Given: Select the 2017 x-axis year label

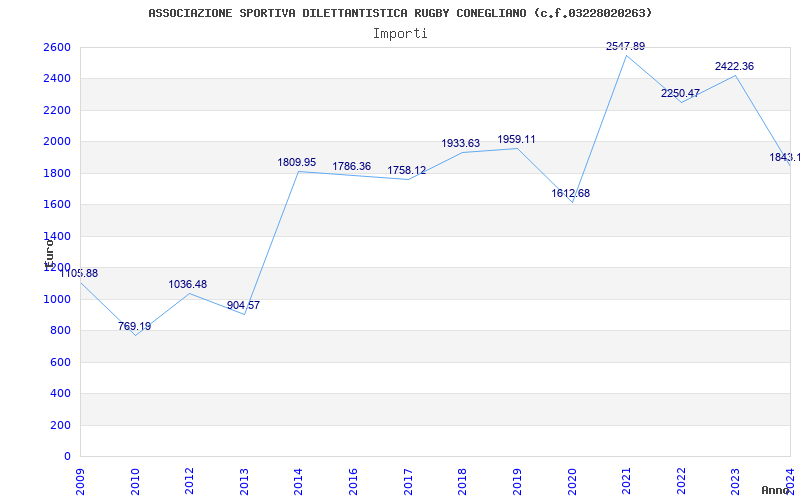Looking at the screenshot, I should click(408, 482).
